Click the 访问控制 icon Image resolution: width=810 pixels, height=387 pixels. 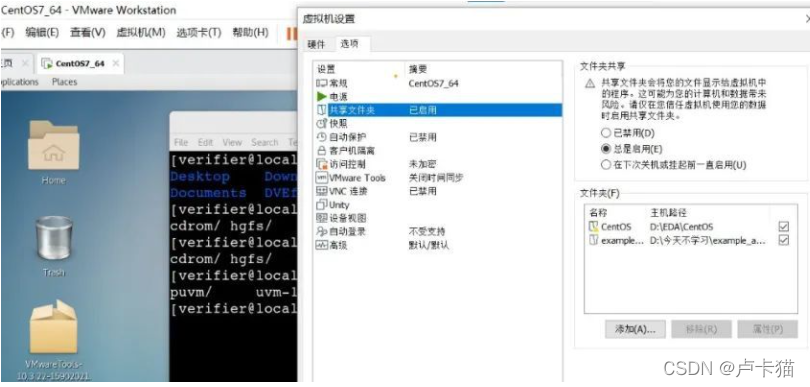point(321,164)
